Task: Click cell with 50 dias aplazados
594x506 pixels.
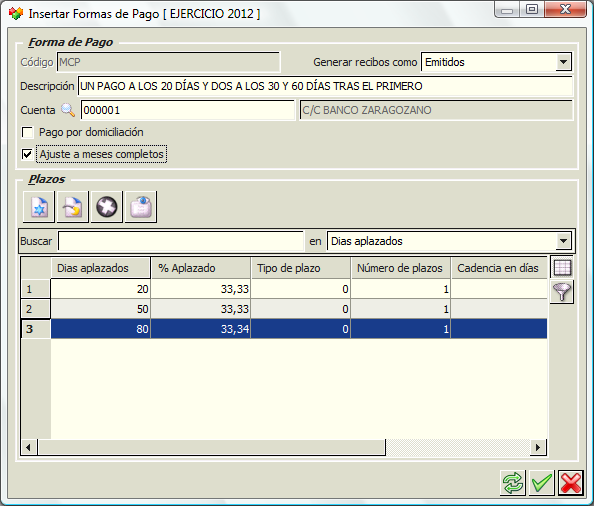Action: (x=100, y=309)
